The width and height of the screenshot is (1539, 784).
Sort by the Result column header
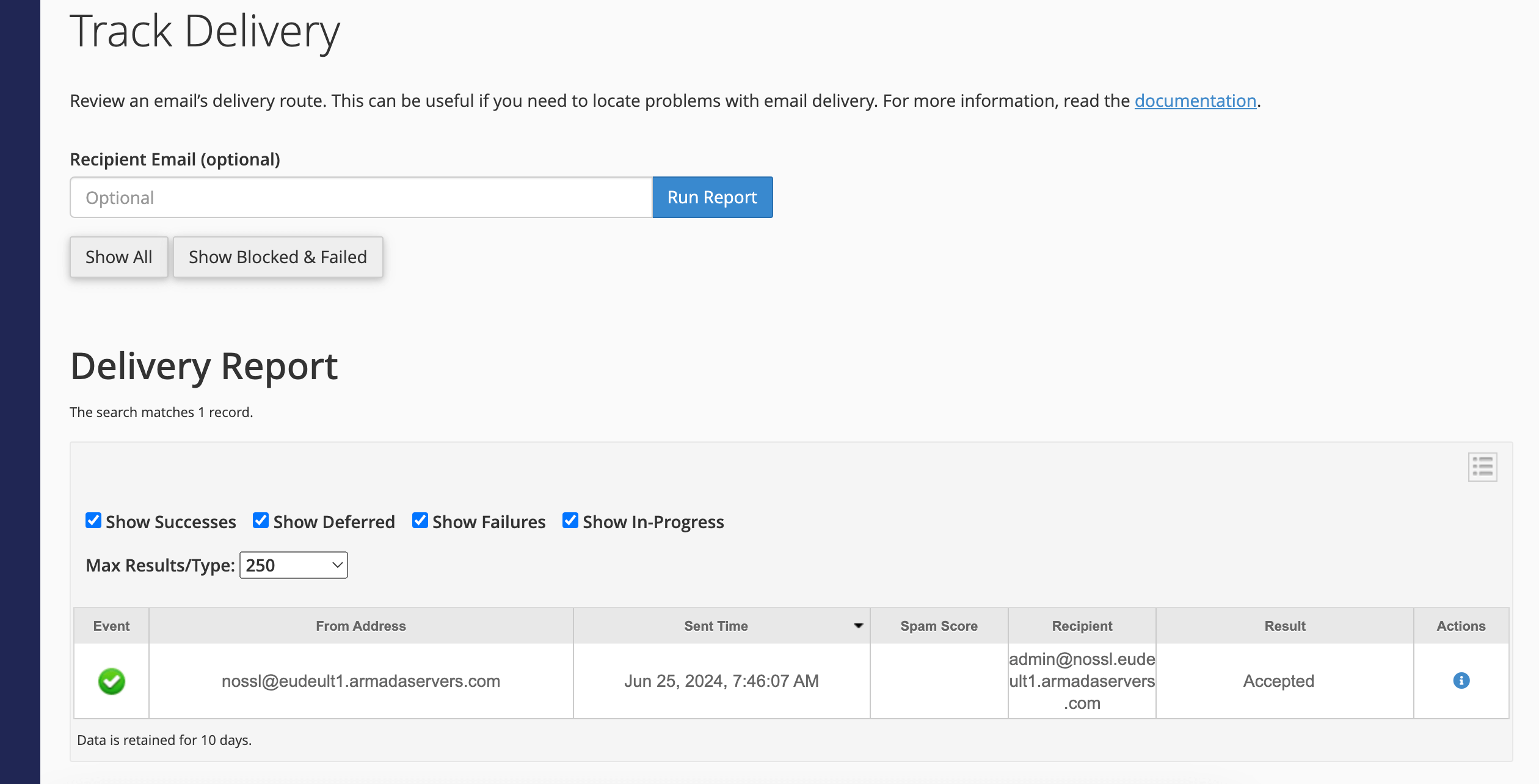coord(1285,626)
